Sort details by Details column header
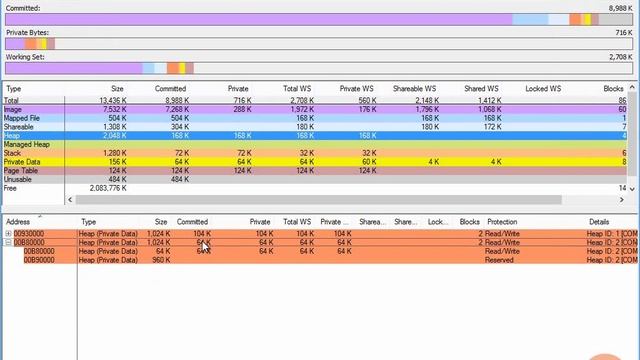This screenshot has width=640, height=360. 599,222
